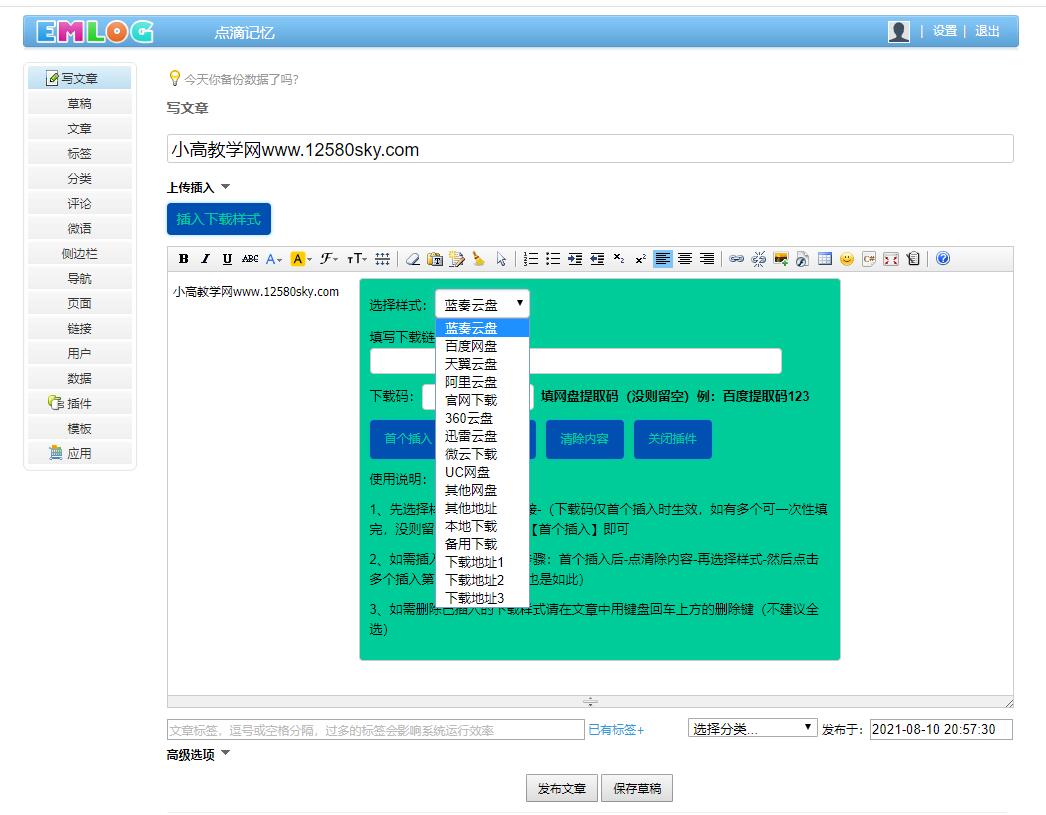The height and width of the screenshot is (815, 1046).
Task: Choose 下载地址3 from the style list
Action: click(482, 598)
